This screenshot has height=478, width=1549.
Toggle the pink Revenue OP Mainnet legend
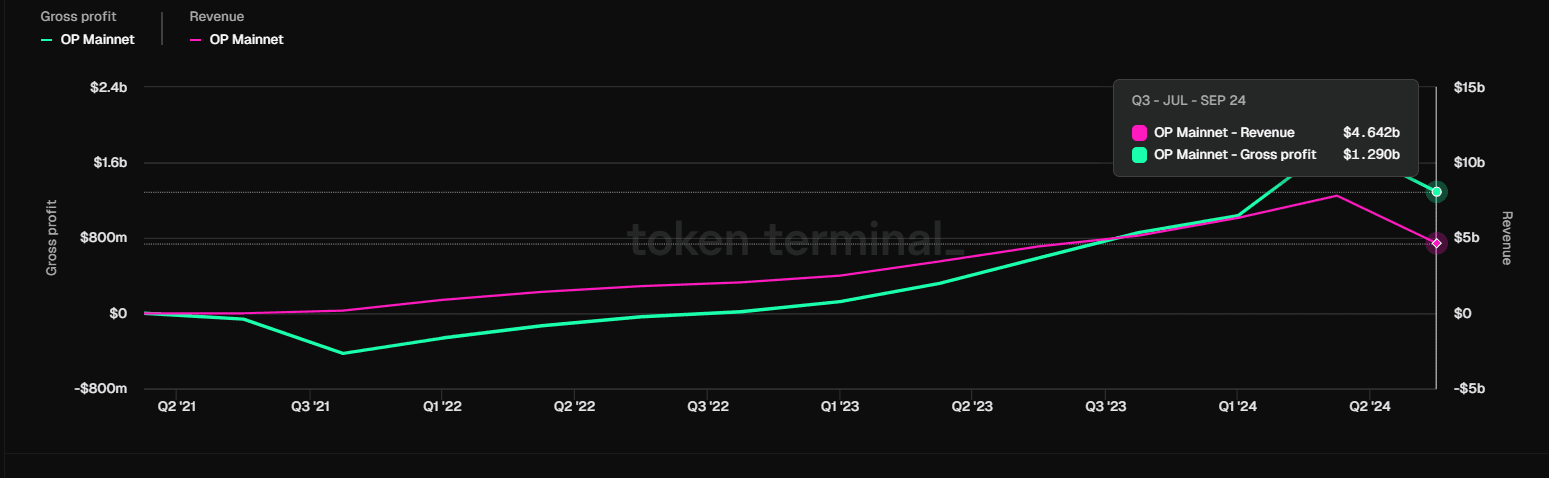tap(236, 40)
